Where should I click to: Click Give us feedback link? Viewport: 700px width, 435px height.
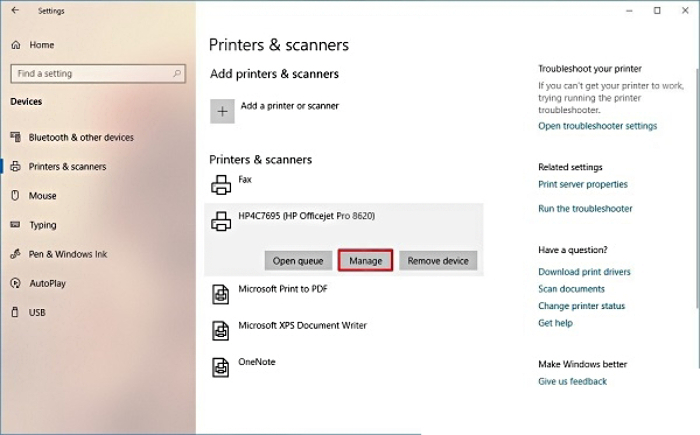coord(572,381)
